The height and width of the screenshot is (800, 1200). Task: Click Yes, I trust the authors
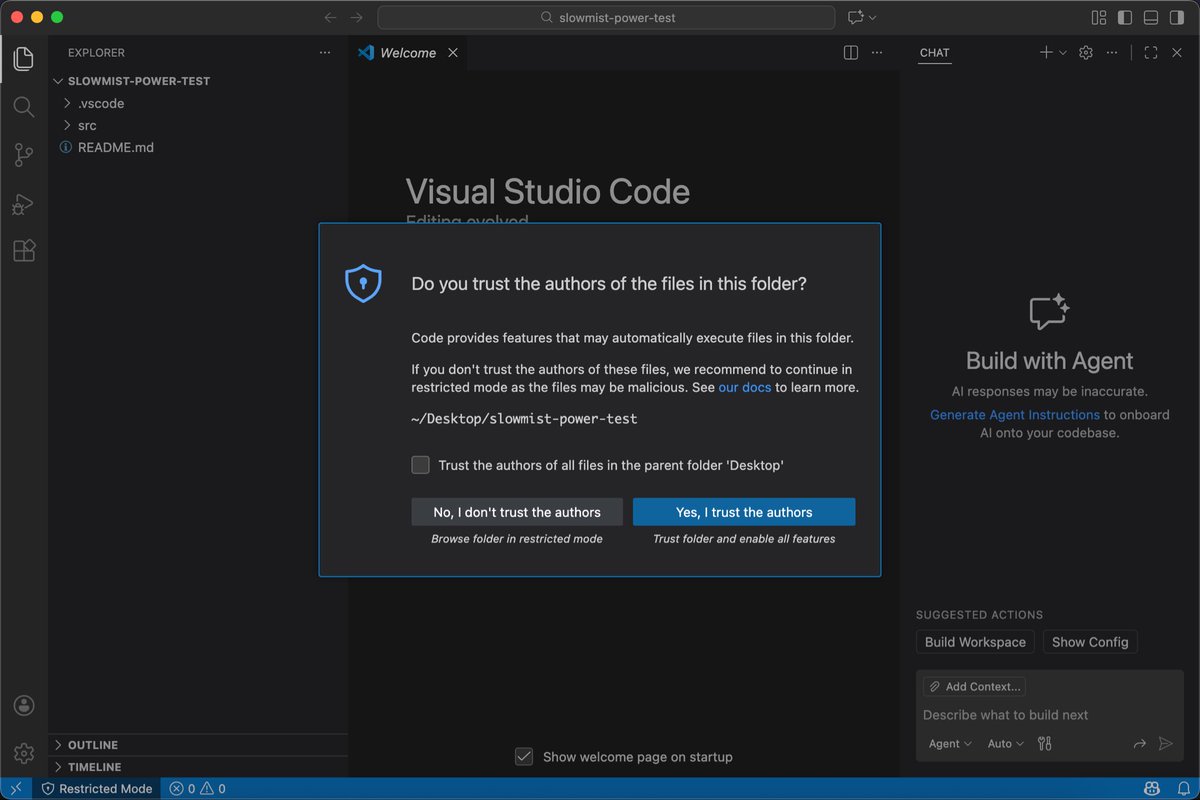click(x=744, y=511)
